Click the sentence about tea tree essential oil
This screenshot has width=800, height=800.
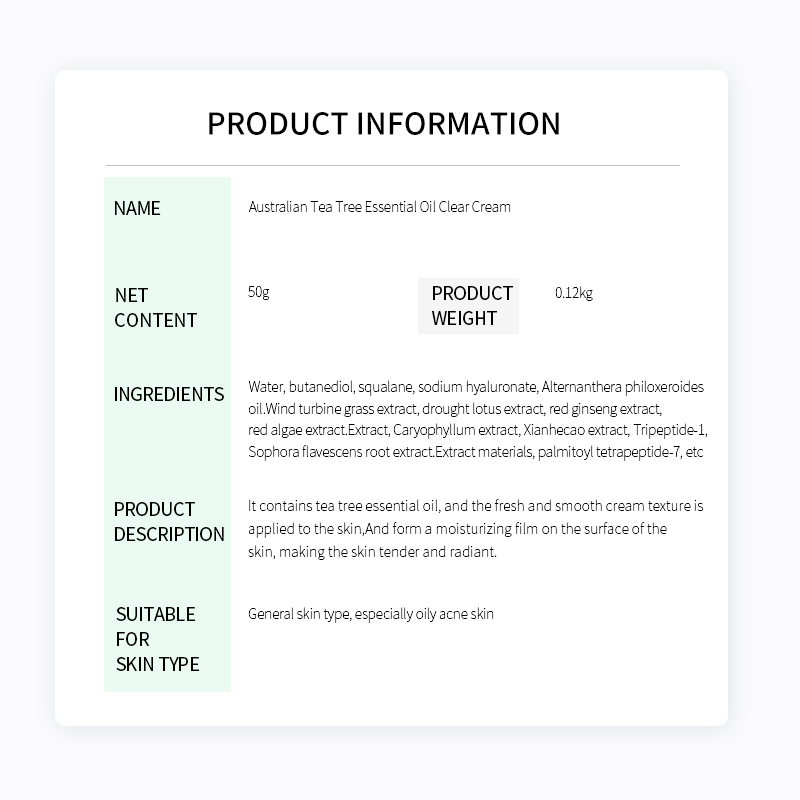(476, 506)
